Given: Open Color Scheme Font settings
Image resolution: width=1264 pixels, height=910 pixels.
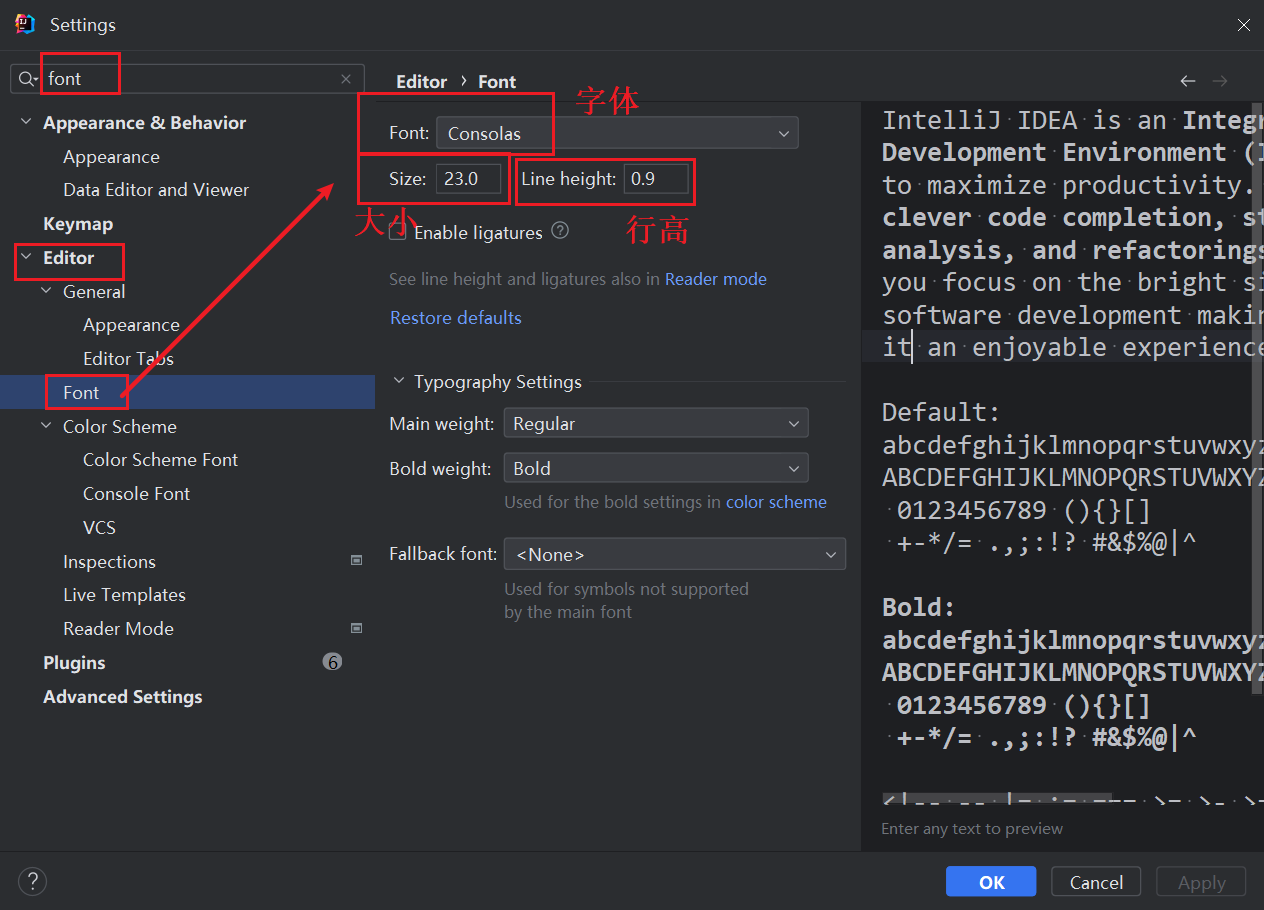Looking at the screenshot, I should (x=160, y=460).
